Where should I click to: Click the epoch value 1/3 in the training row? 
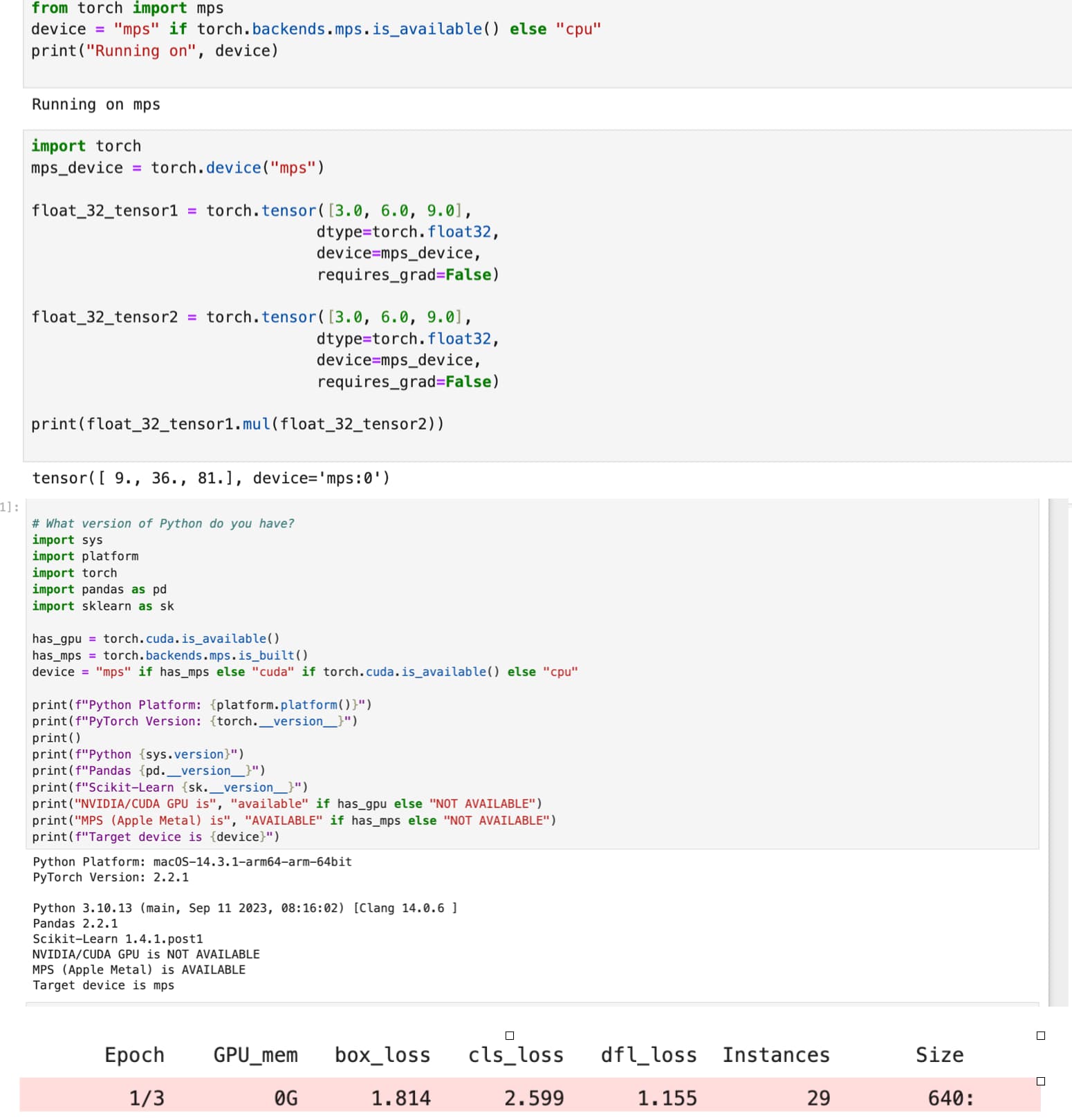[147, 1098]
